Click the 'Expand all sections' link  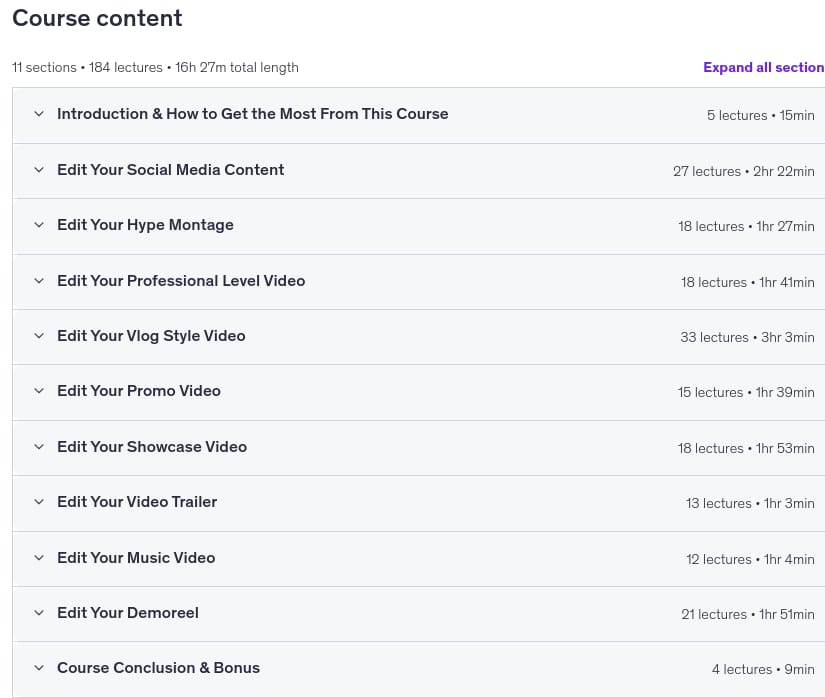pos(764,67)
